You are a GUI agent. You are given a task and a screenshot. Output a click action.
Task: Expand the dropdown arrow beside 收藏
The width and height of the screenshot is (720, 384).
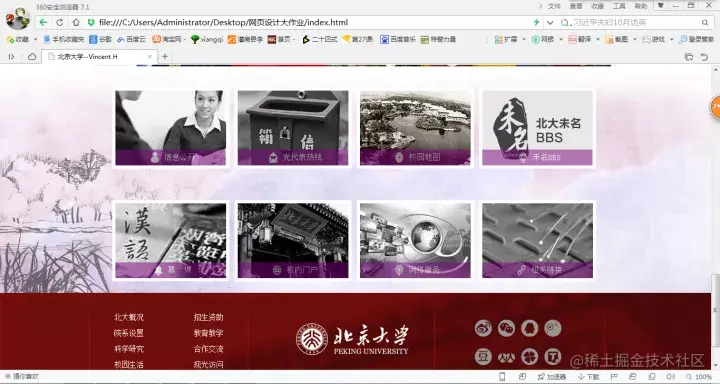click(x=35, y=40)
